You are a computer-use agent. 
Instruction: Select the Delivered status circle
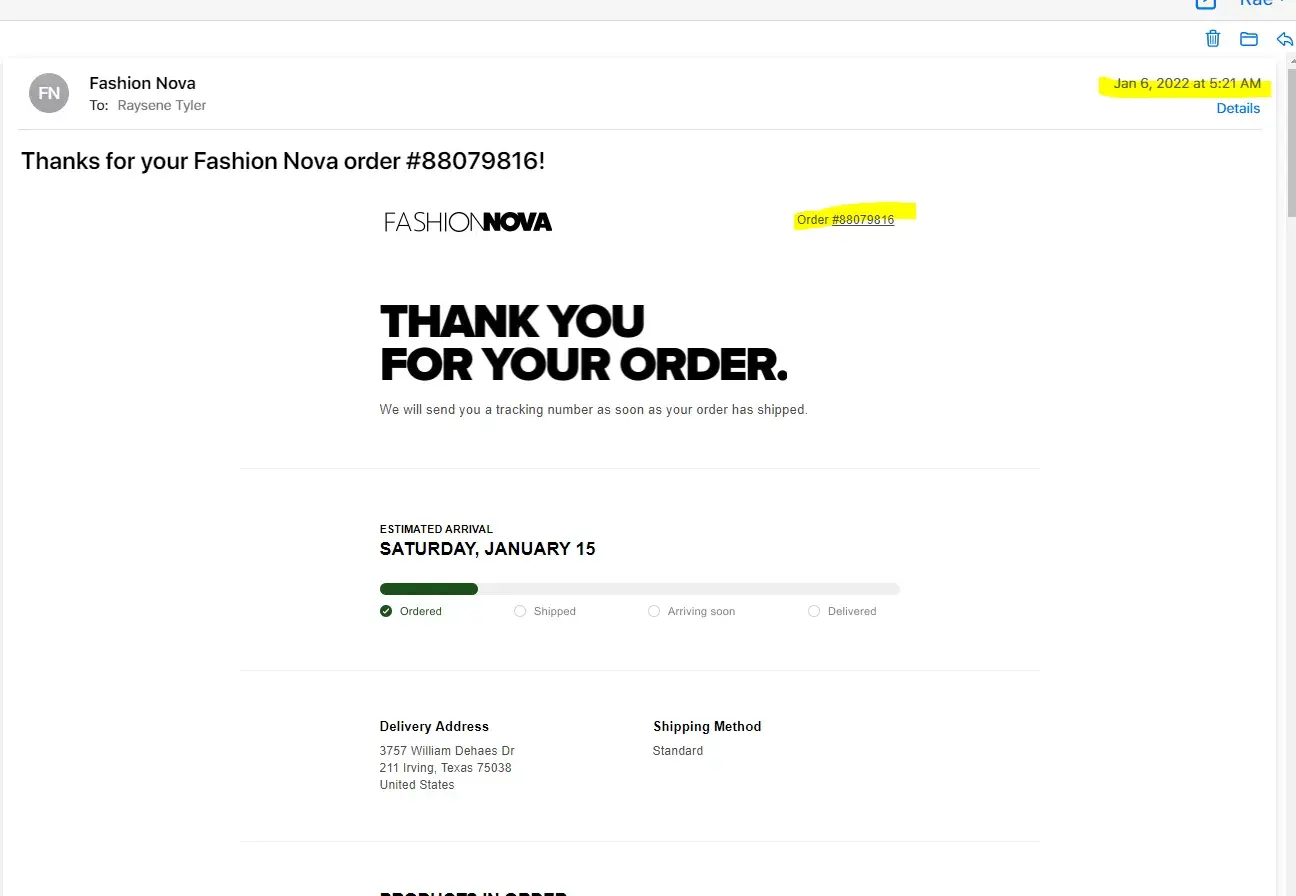click(x=814, y=611)
